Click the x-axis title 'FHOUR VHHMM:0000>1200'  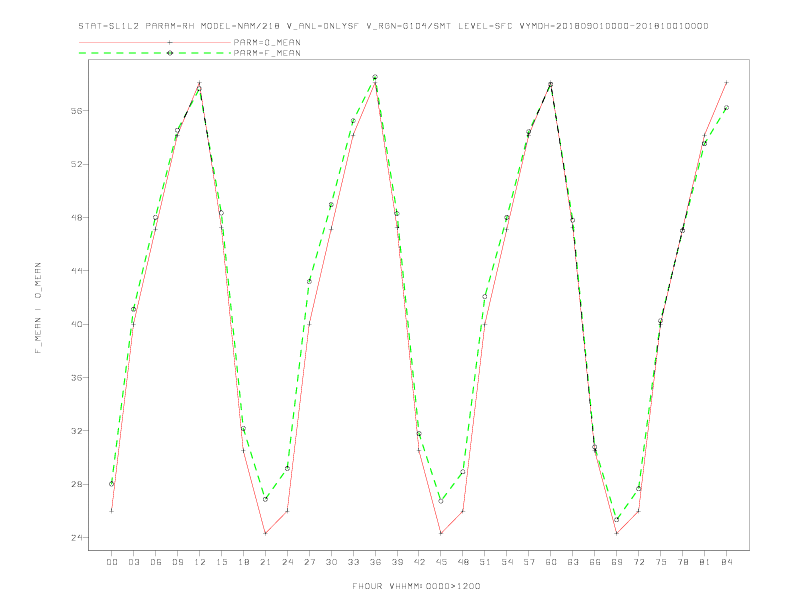(x=416, y=586)
